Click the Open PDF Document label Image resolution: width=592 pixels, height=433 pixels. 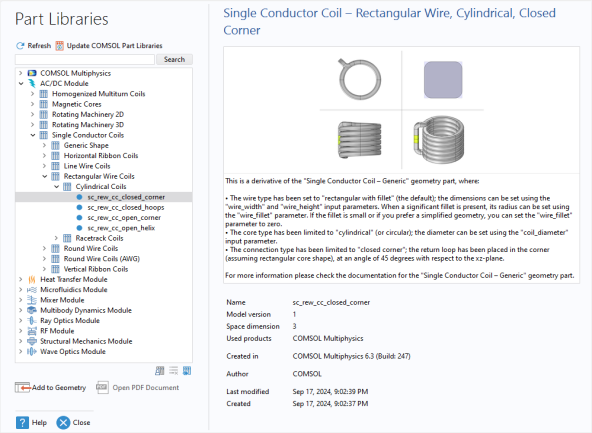tap(146, 387)
